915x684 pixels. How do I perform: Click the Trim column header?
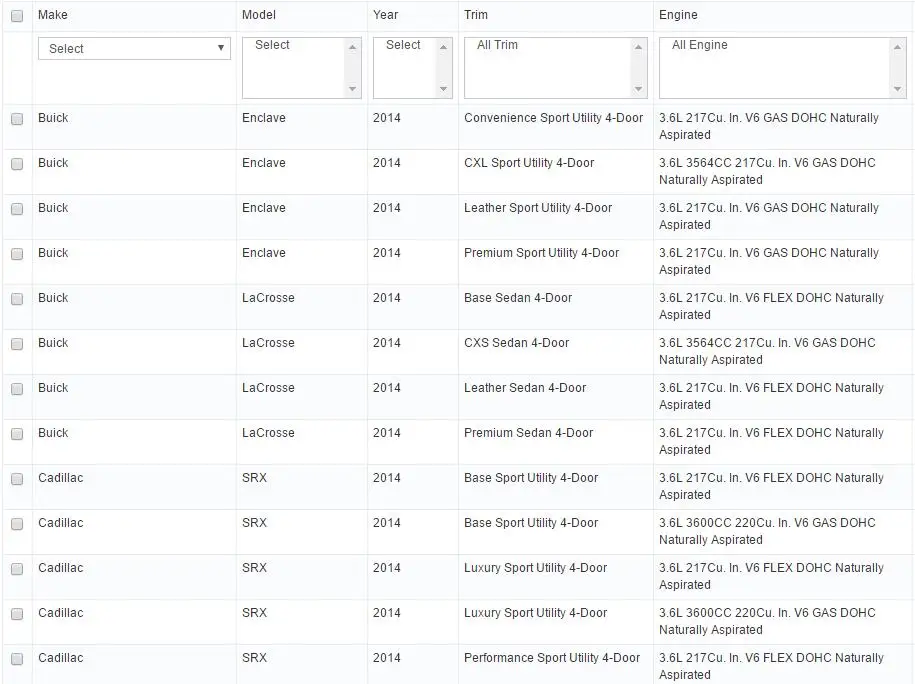476,15
